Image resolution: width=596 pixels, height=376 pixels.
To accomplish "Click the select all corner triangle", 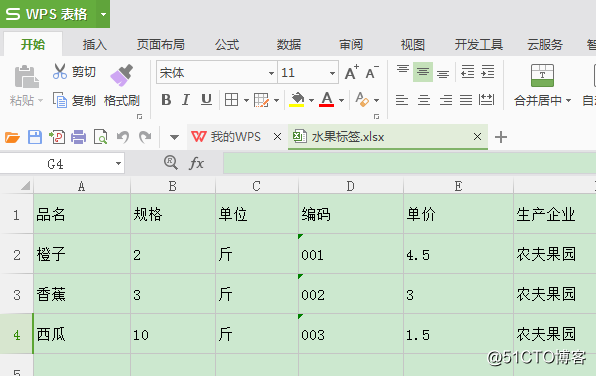I will coord(25,186).
